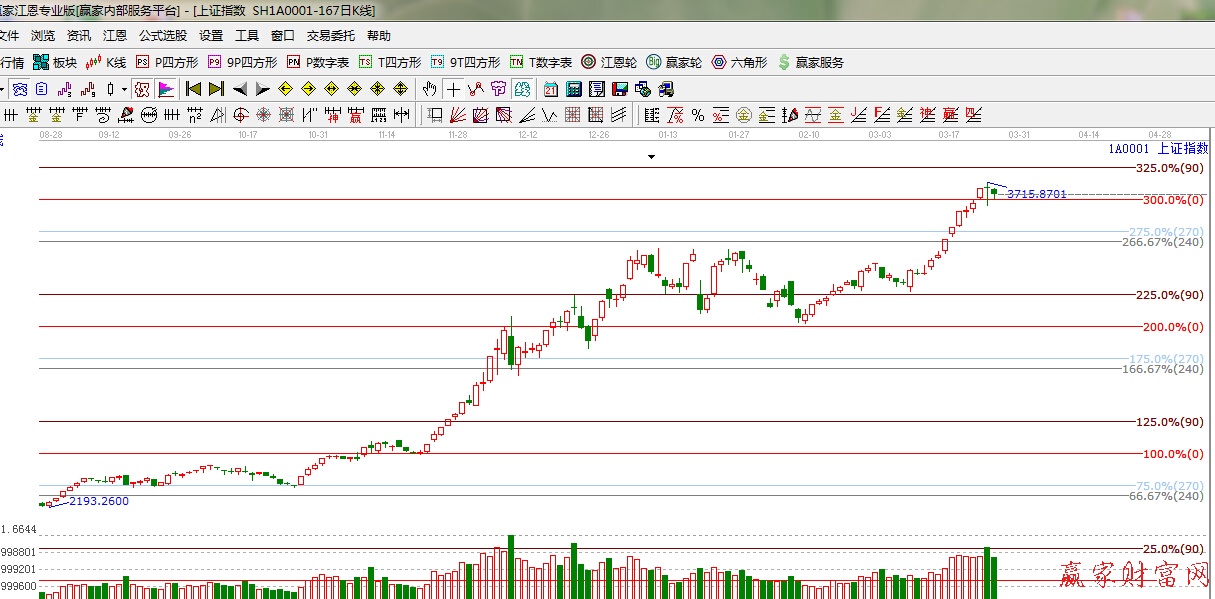Screen dimensions: 1215x599
Task: Open the 公式选股 menu
Action: point(162,35)
